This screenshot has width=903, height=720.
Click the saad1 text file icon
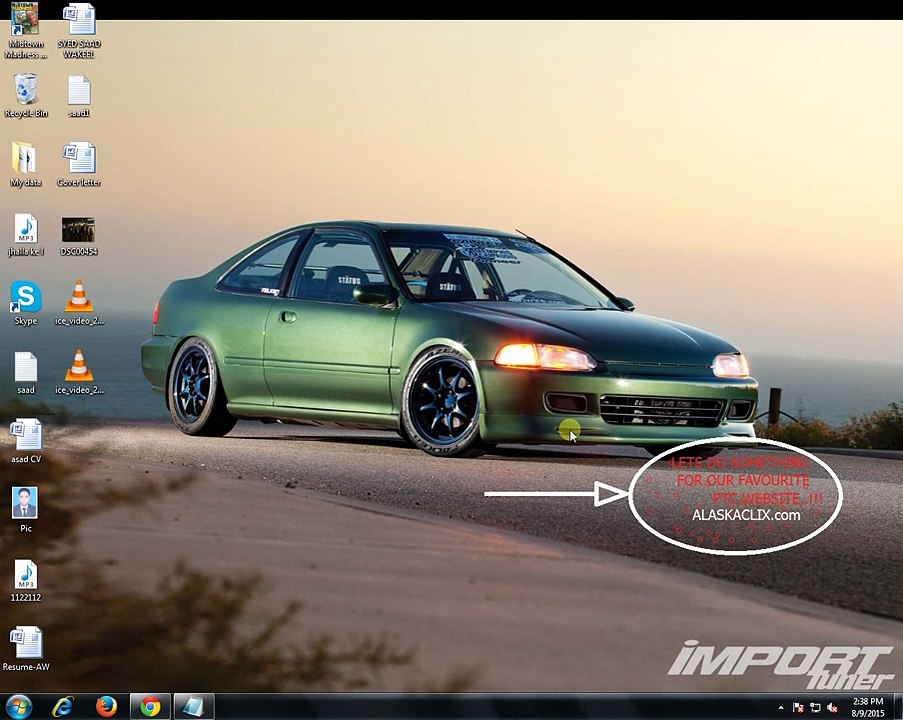(79, 95)
